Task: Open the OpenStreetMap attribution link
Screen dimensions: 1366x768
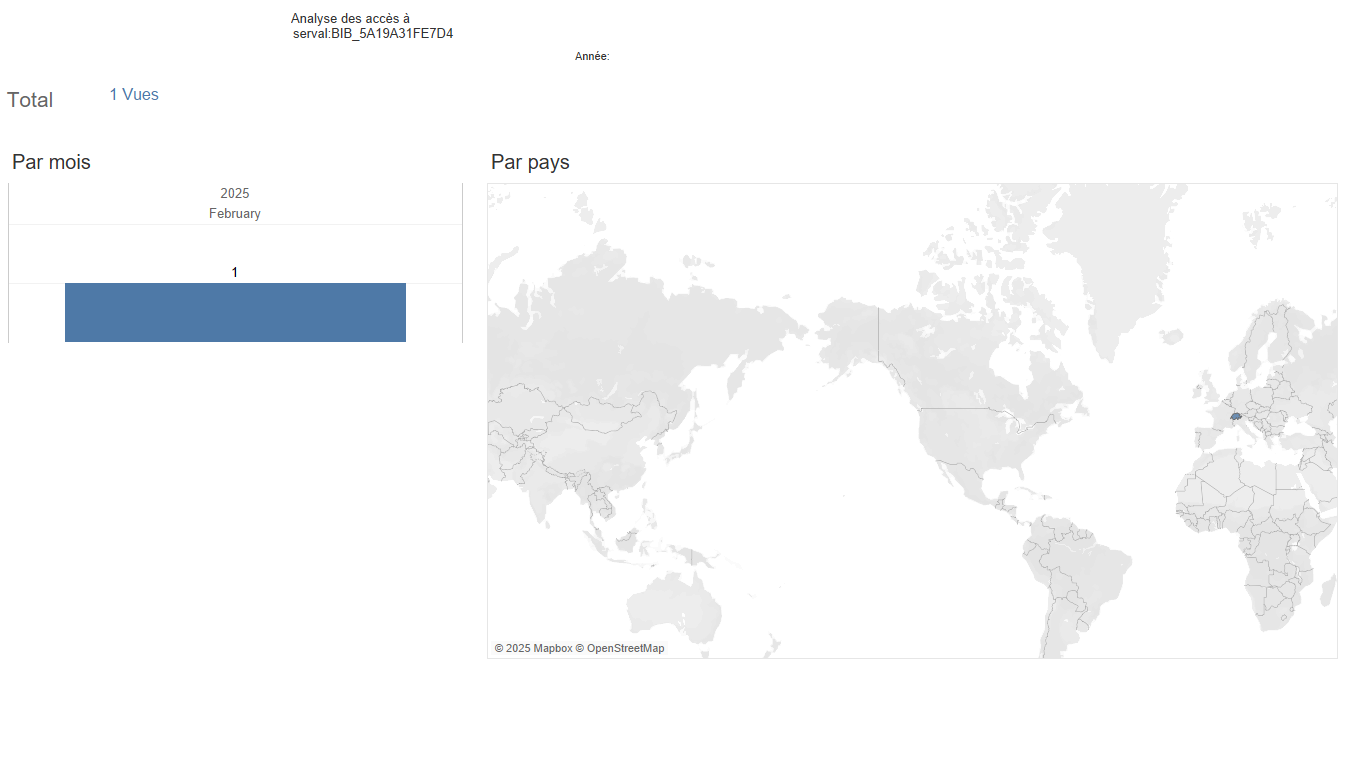Action: tap(624, 648)
